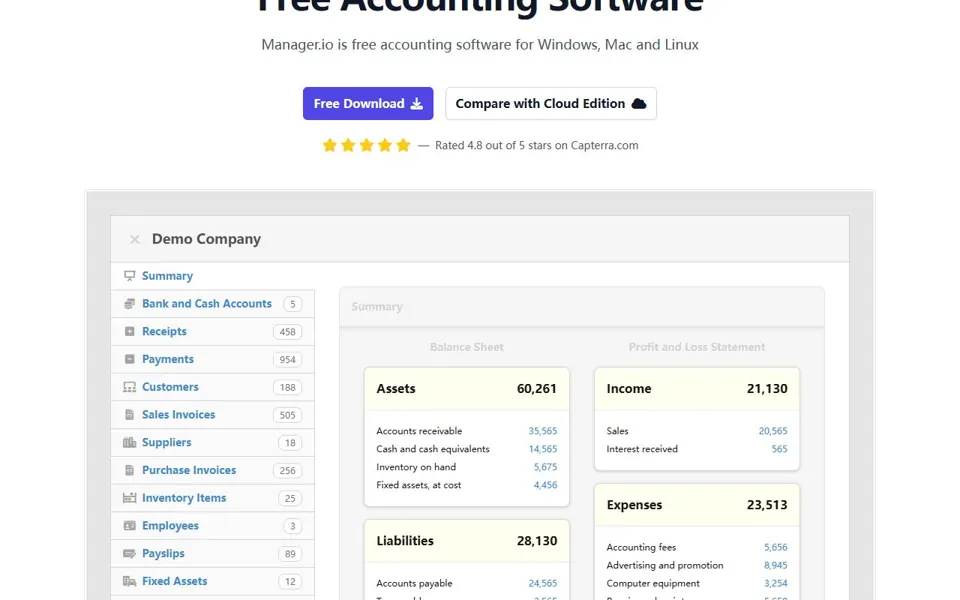The width and height of the screenshot is (960, 600).
Task: Click the Sales Invoices count badge 505
Action: pos(288,415)
